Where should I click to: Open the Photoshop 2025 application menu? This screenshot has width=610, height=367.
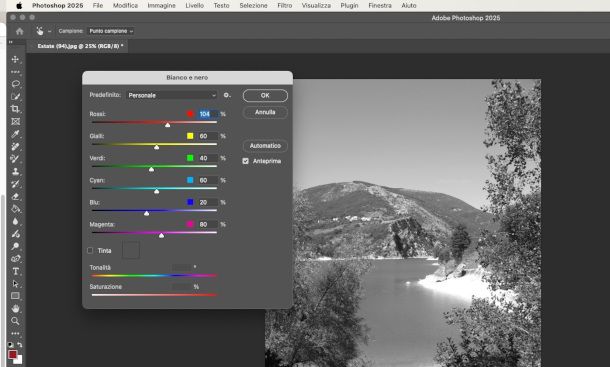58,5
